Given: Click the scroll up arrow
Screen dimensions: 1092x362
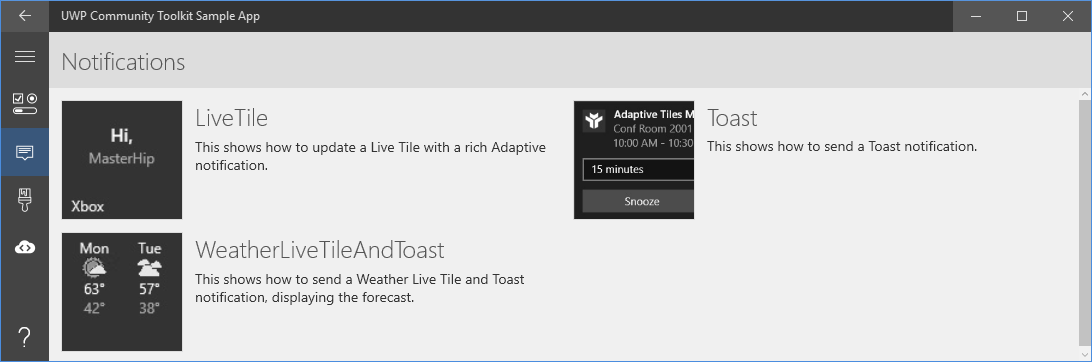Looking at the screenshot, I should click(x=1084, y=94).
